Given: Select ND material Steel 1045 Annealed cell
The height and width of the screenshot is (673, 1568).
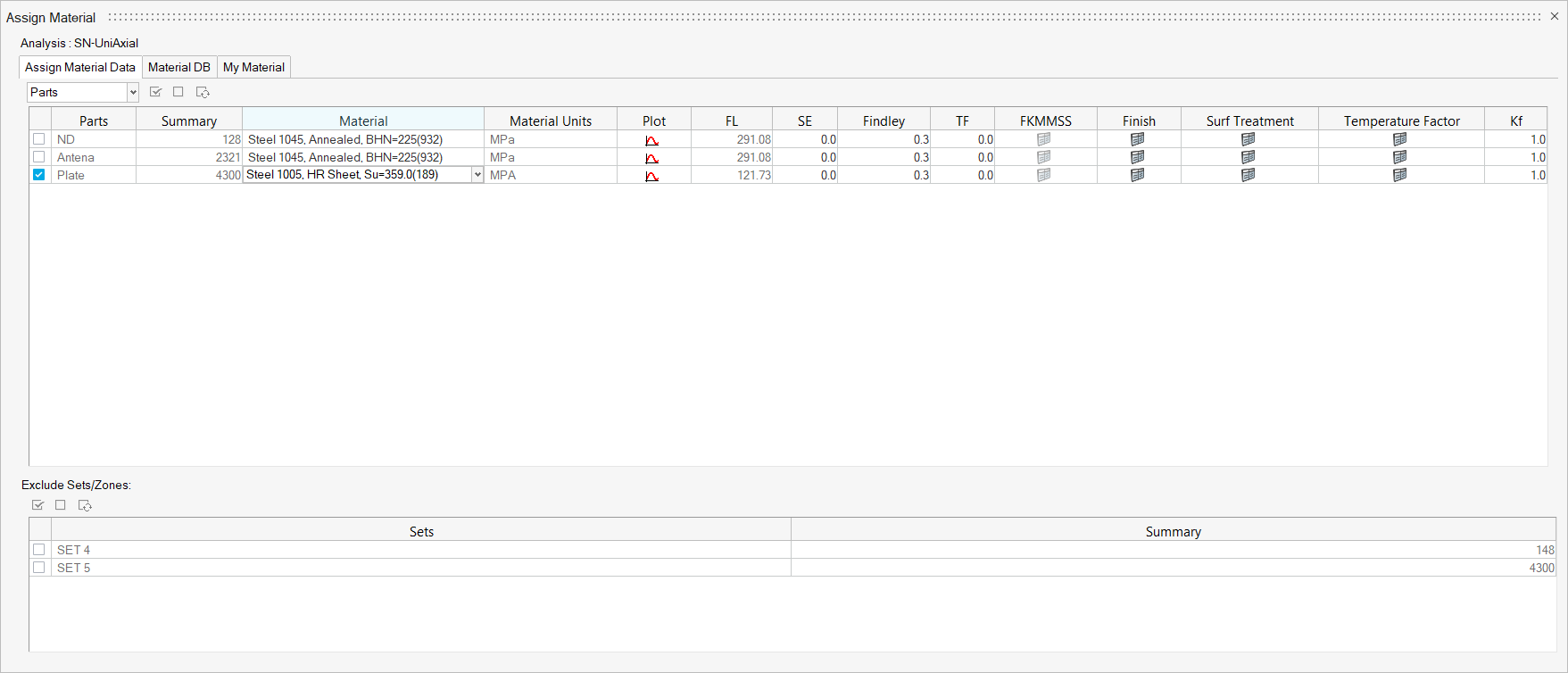Looking at the screenshot, I should click(363, 139).
